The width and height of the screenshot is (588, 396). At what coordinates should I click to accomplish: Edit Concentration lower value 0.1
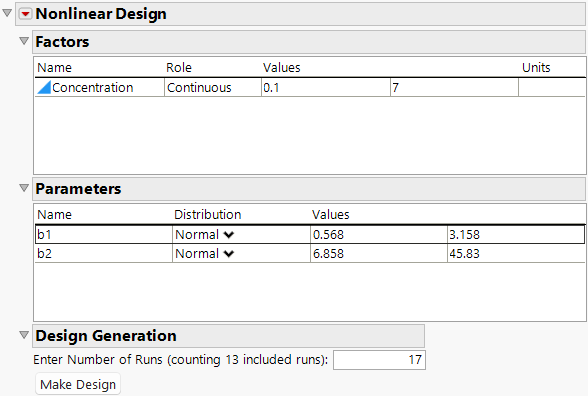tap(326, 87)
